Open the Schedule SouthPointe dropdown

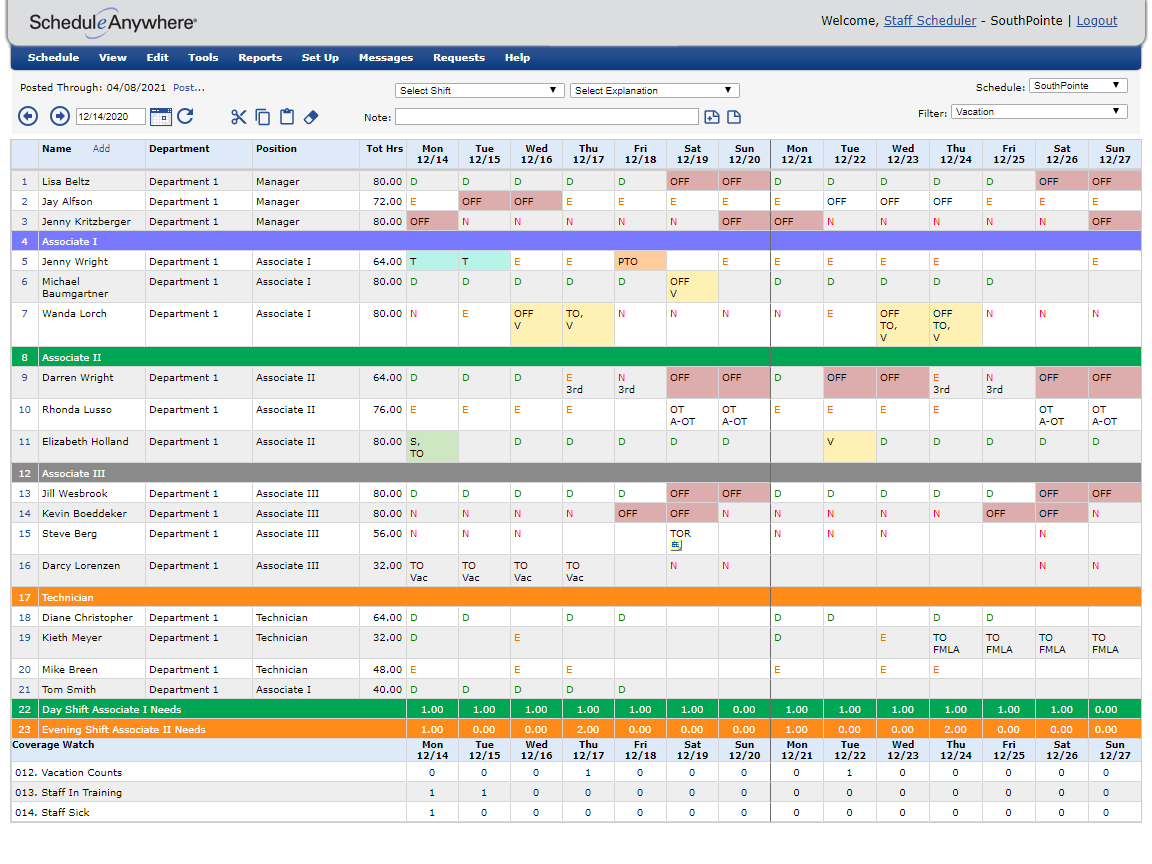click(x=1077, y=85)
